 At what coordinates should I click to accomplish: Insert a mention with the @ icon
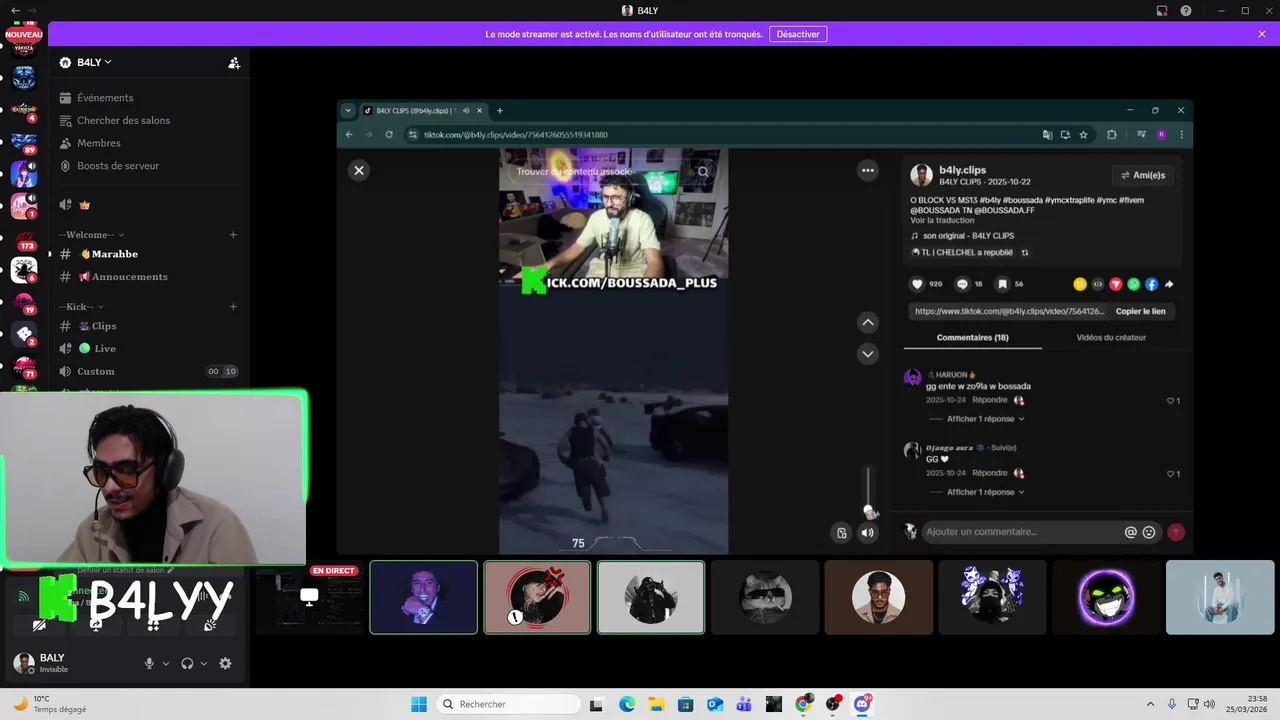(x=1131, y=532)
